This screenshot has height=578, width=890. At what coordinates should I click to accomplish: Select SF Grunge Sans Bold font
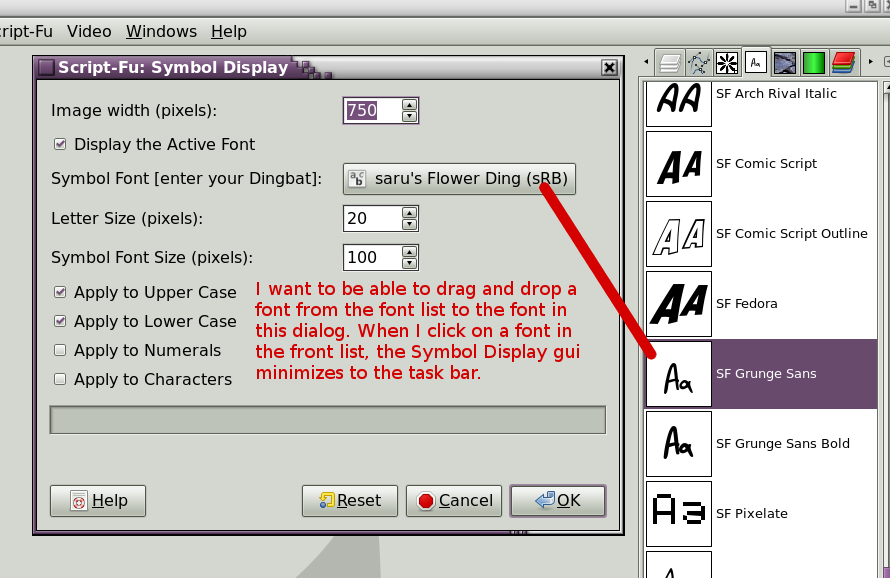pos(761,443)
